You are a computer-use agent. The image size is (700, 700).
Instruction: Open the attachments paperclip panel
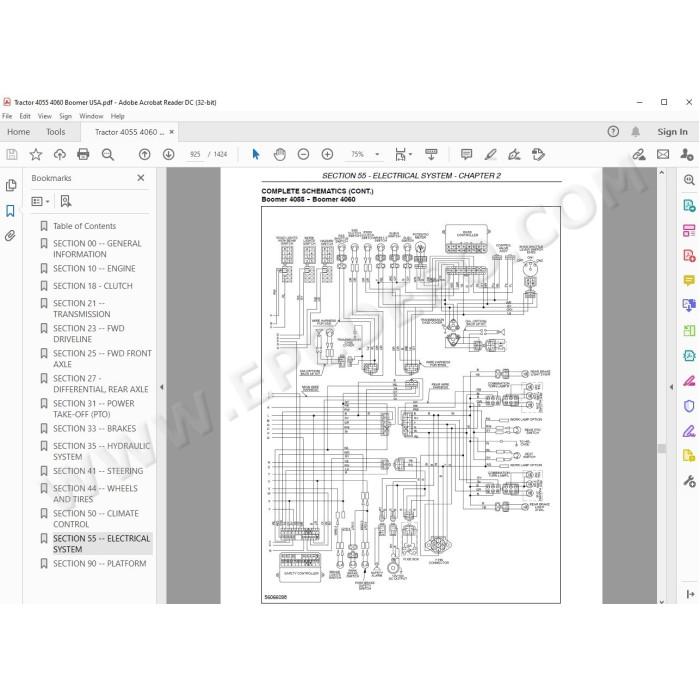point(10,236)
